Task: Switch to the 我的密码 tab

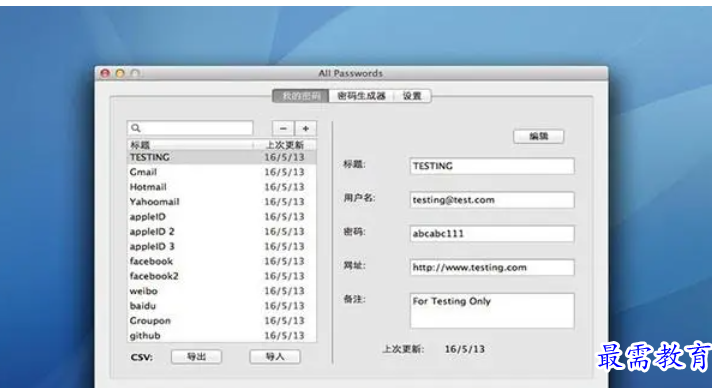Action: point(301,96)
